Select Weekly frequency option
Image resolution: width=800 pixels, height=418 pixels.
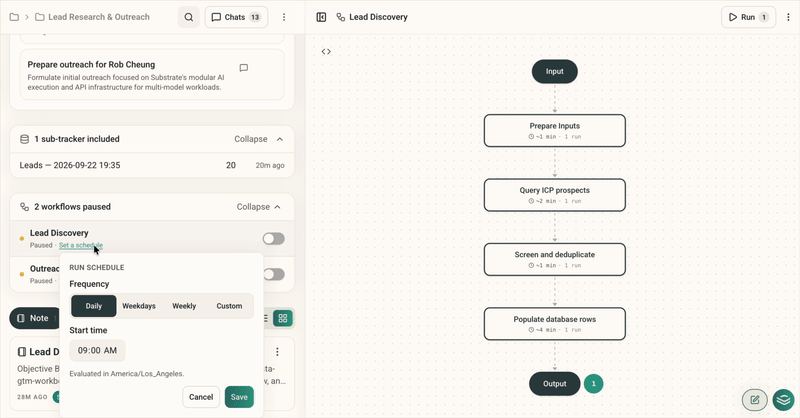click(x=184, y=306)
